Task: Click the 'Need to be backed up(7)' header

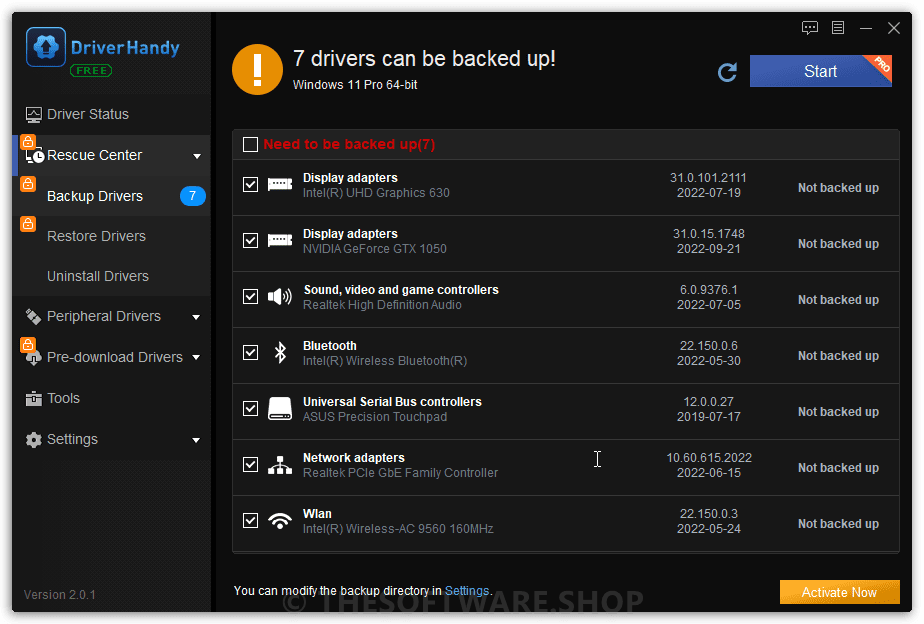Action: tap(349, 144)
